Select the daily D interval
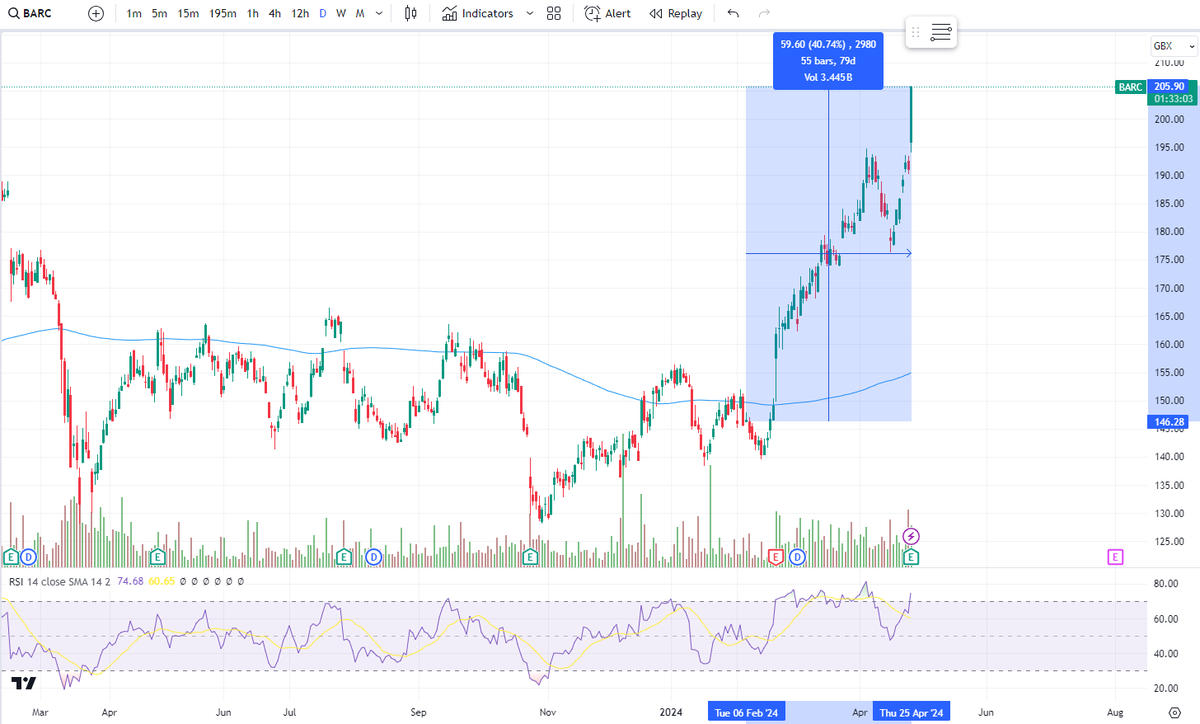The width and height of the screenshot is (1200, 724). (x=322, y=14)
